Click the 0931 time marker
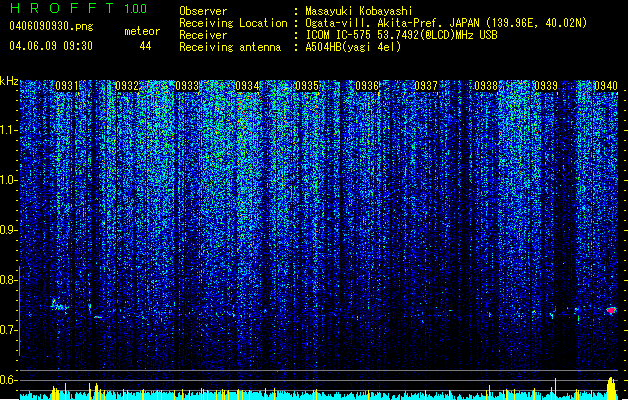 67,86
